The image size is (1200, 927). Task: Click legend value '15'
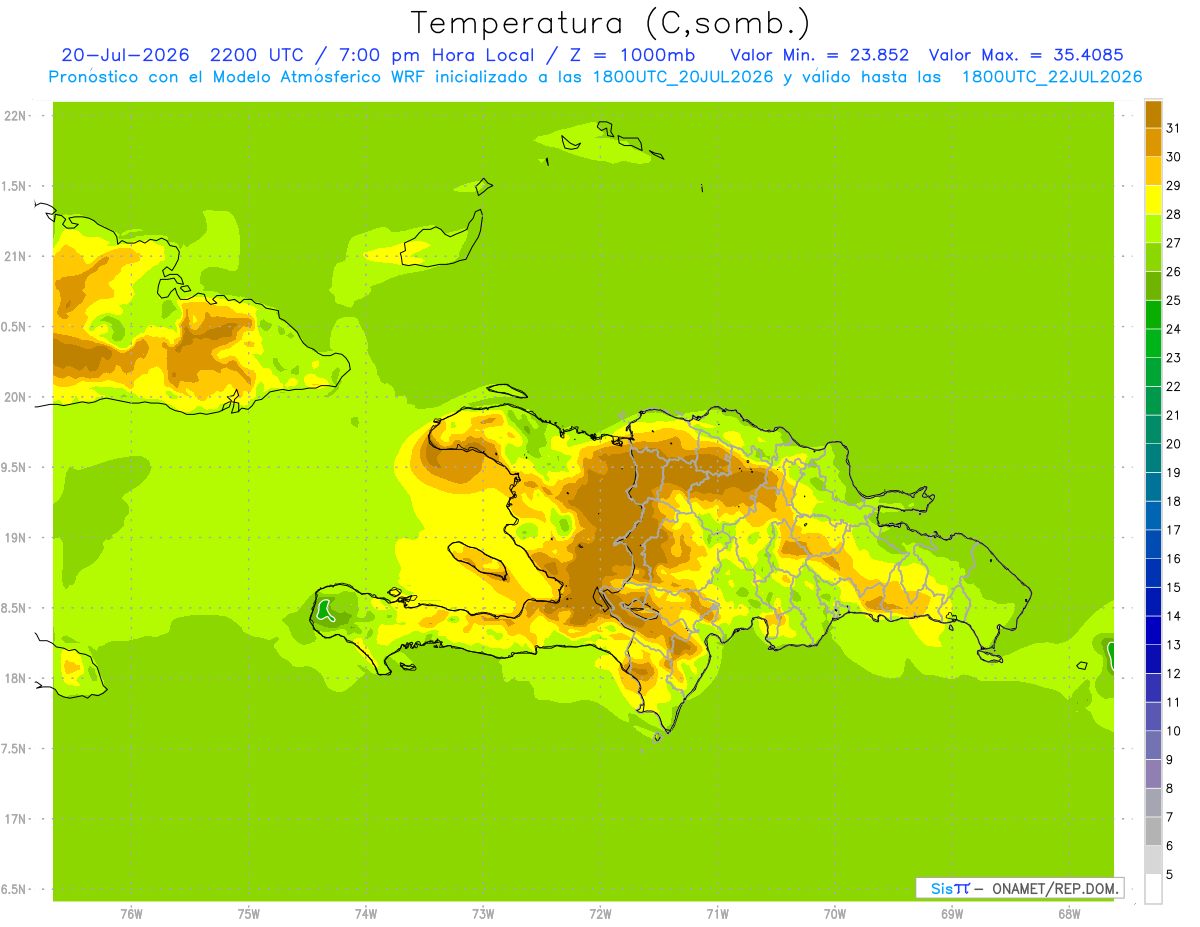(x=1174, y=587)
